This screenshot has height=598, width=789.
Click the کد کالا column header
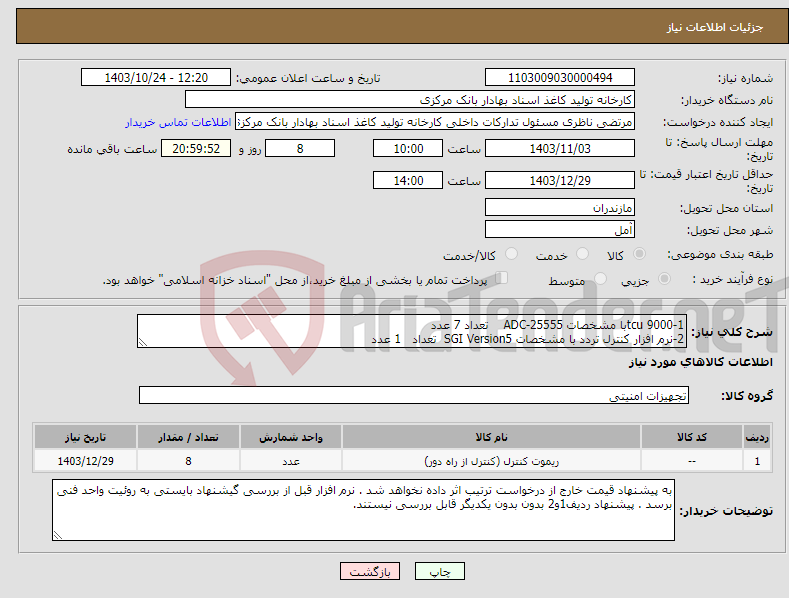(692, 437)
